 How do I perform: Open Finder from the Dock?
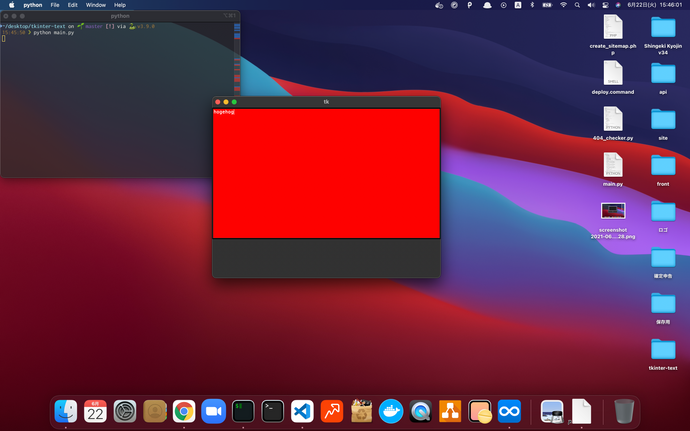click(66, 411)
